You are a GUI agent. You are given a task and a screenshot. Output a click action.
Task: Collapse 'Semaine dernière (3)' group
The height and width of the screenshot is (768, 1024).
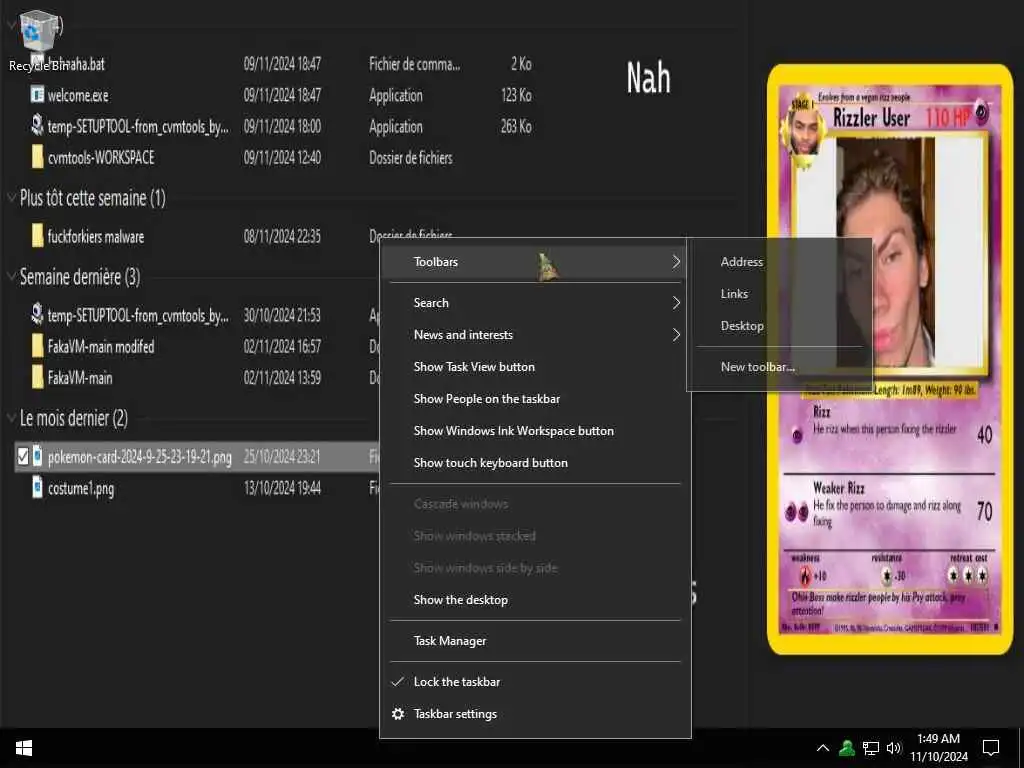tap(11, 276)
